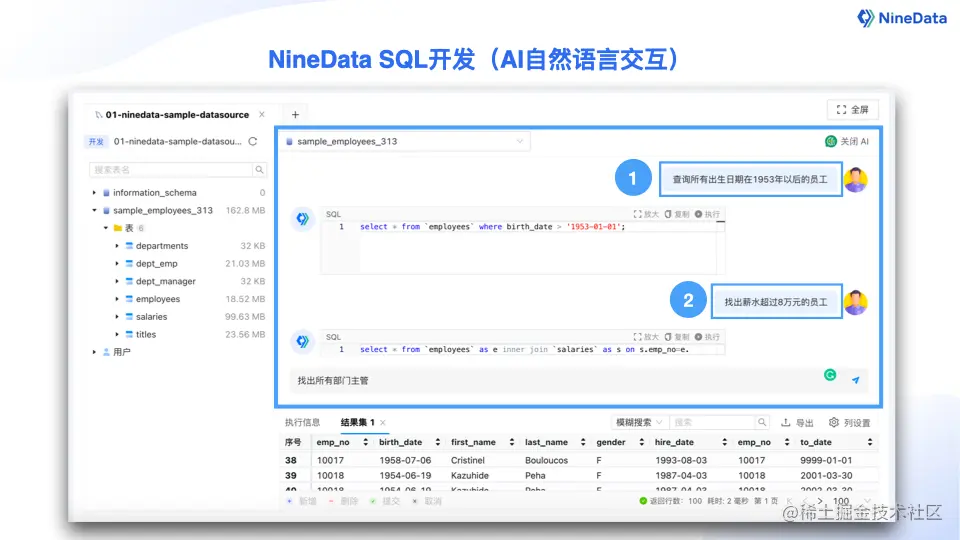Screen dimensions: 960x540
Task: Expand the employees table node
Action: [117, 299]
